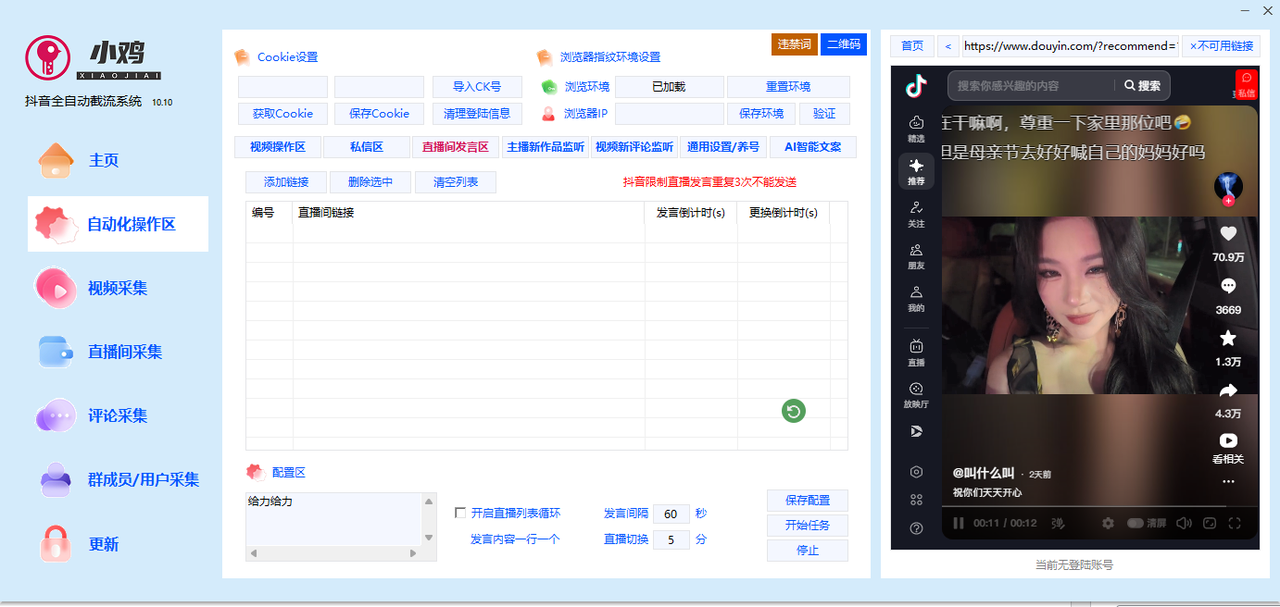Screen dimensions: 1280x607
Task: Click the green refresh icon in the link table
Action: (x=793, y=411)
